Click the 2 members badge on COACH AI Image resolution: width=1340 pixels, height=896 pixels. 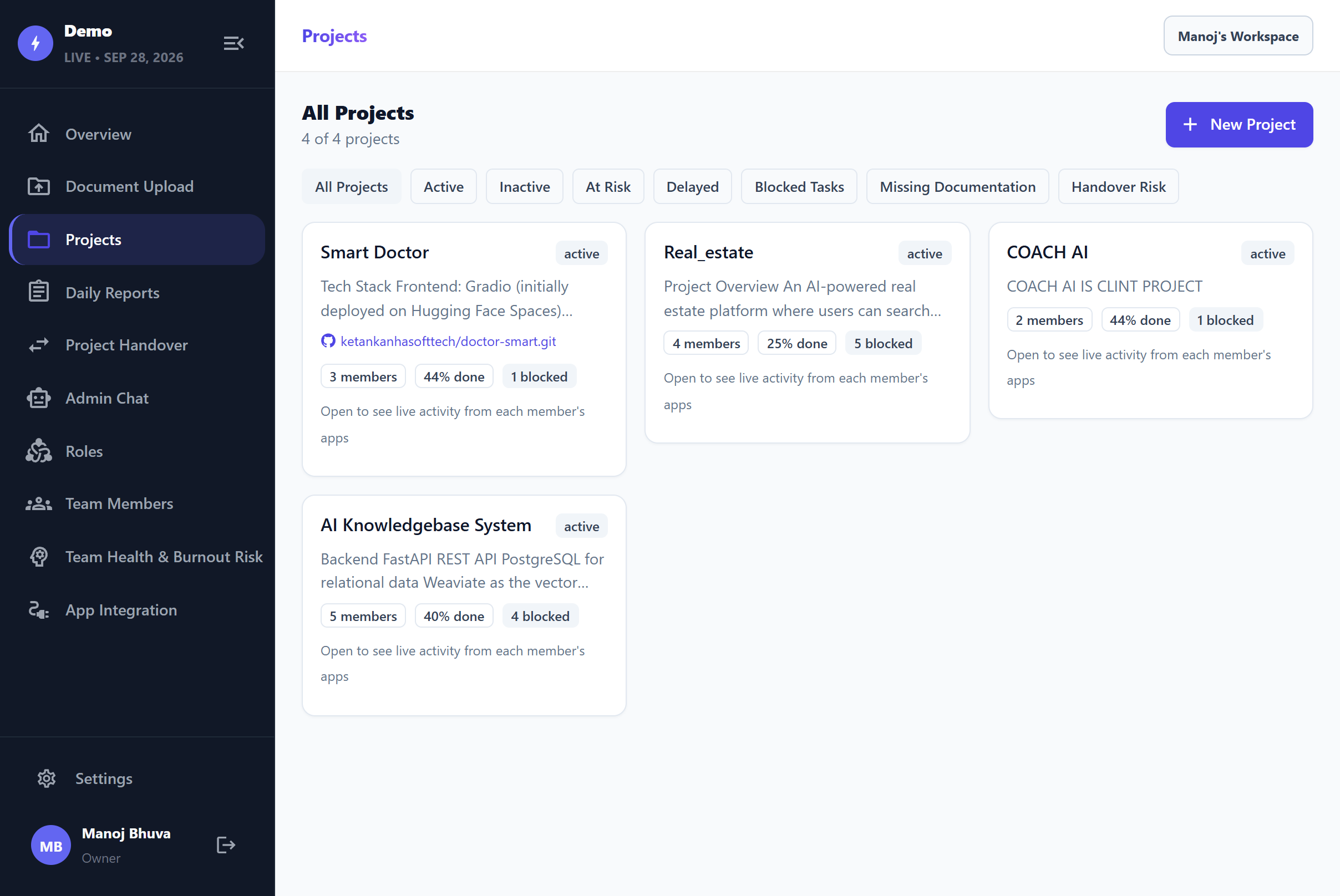coord(1048,320)
